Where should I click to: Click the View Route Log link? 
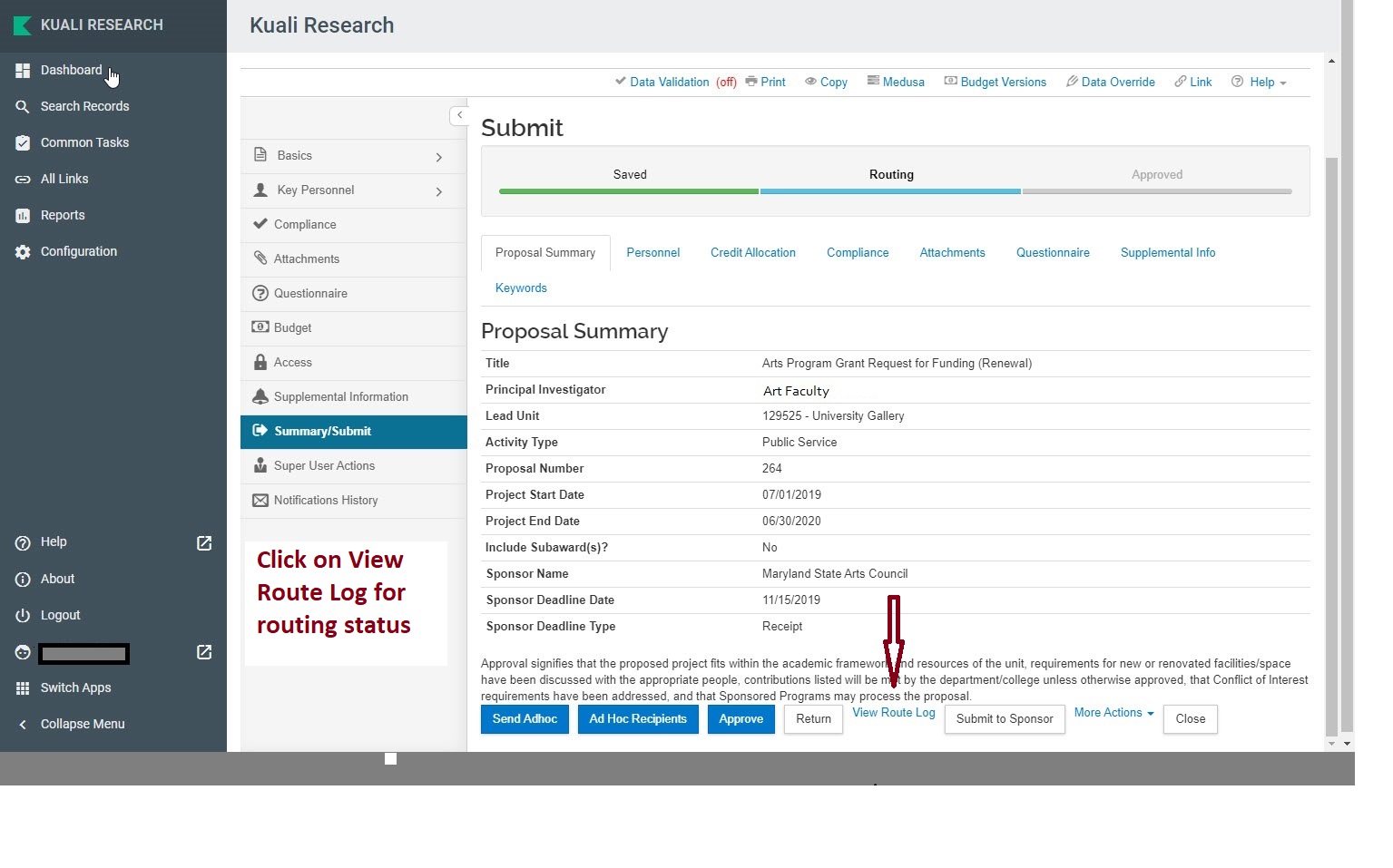(x=893, y=713)
